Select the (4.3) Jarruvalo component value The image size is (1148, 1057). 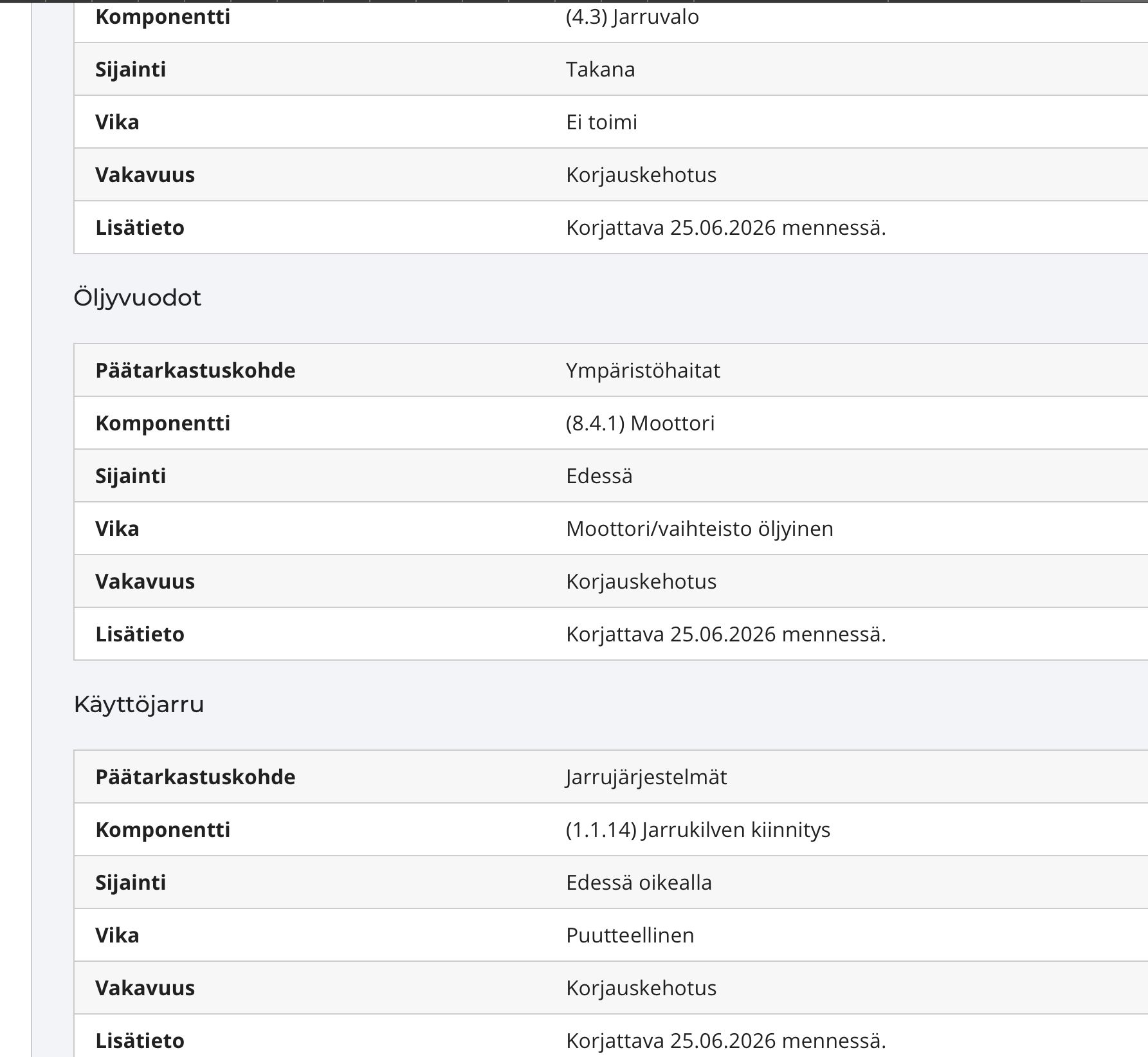pyautogui.click(x=632, y=17)
